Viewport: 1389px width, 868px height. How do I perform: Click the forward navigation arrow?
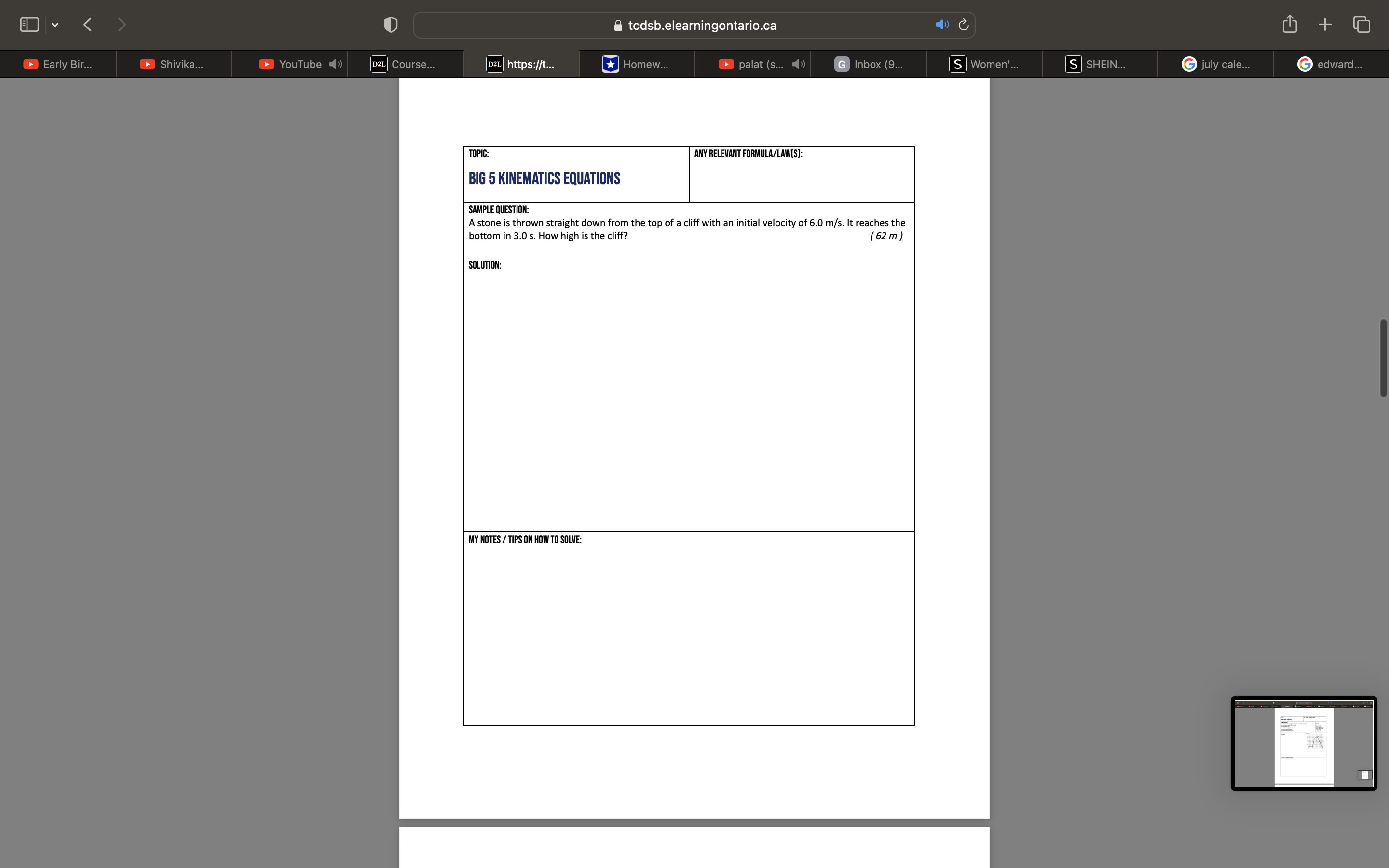122,24
